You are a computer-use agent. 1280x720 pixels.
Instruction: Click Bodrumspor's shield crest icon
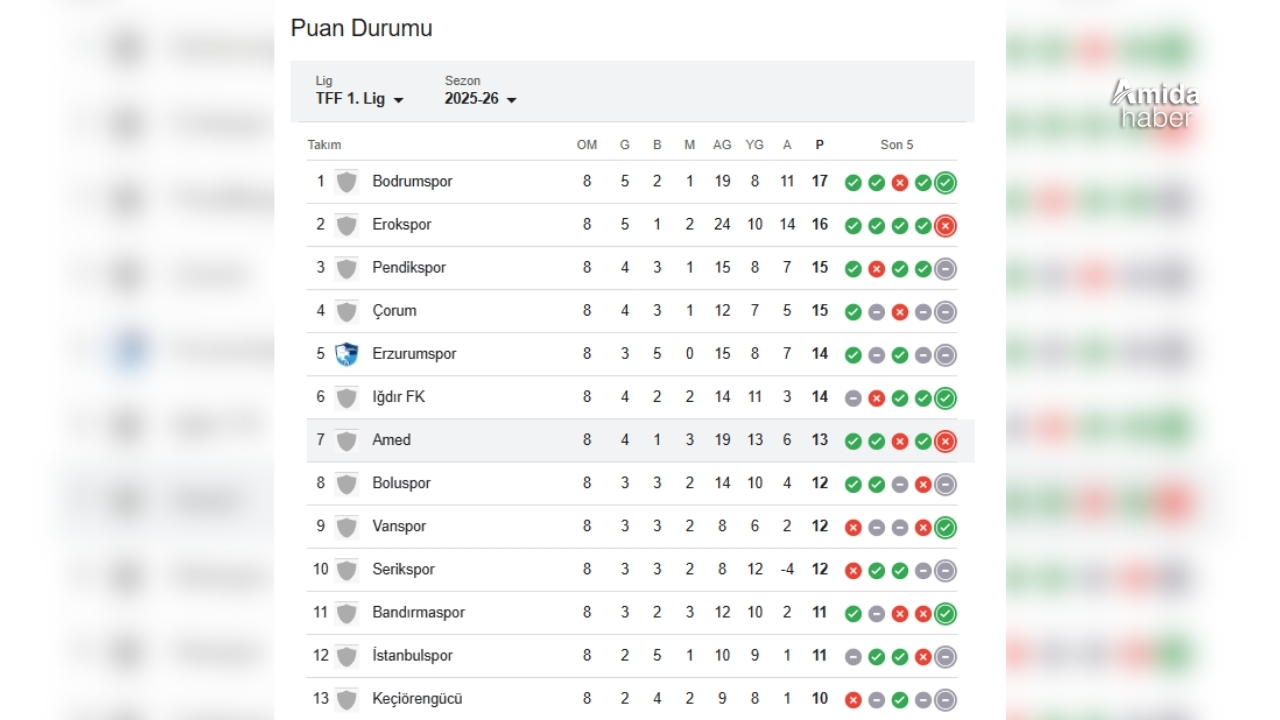pos(346,182)
